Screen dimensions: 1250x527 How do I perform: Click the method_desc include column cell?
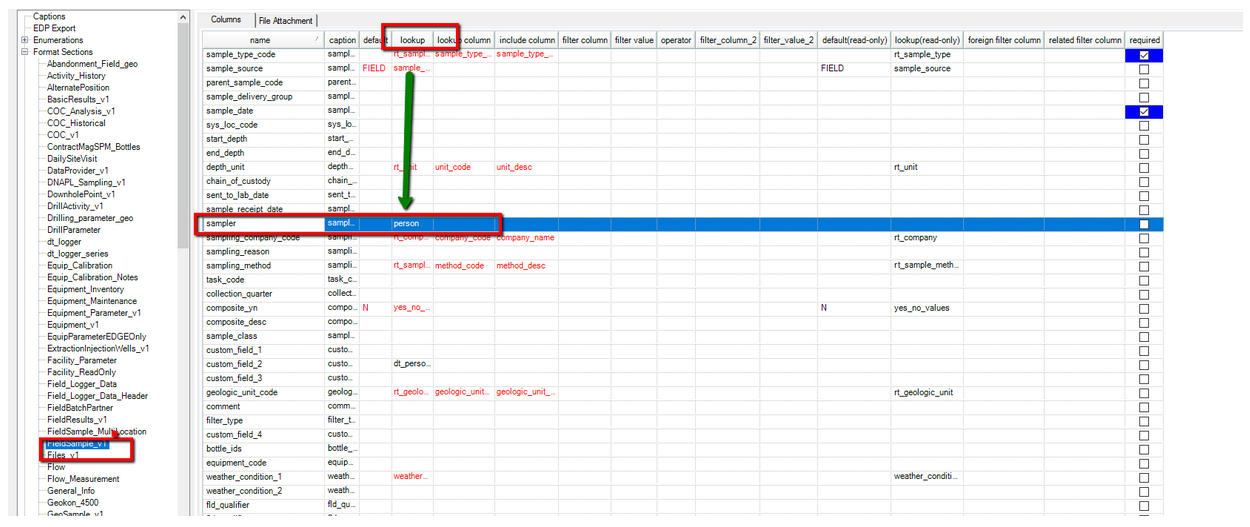526,266
